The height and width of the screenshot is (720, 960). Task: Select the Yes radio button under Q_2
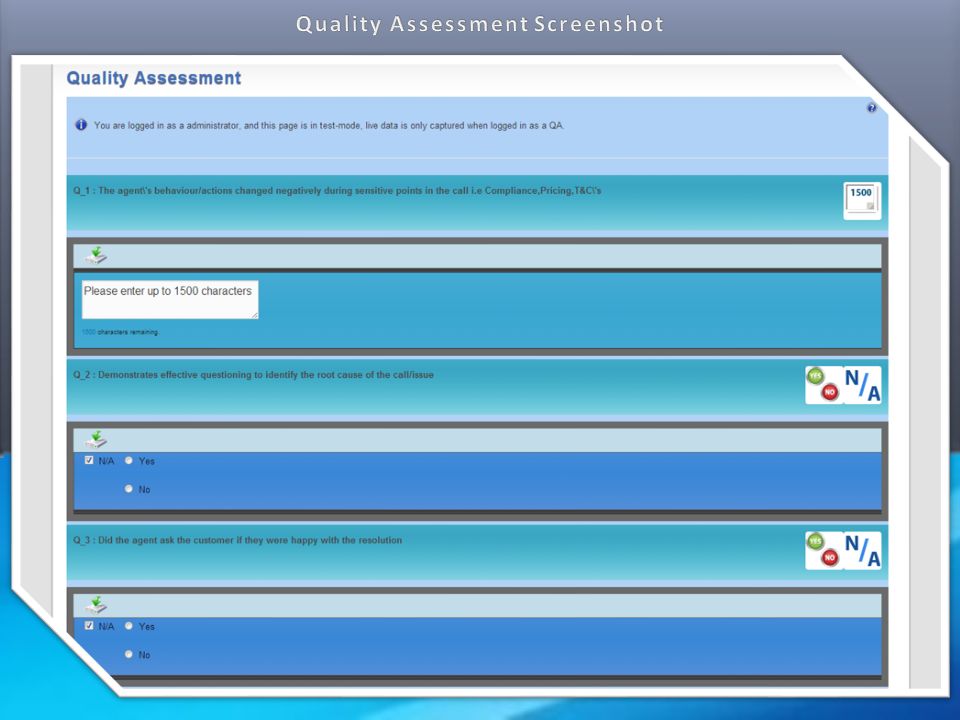tap(129, 460)
